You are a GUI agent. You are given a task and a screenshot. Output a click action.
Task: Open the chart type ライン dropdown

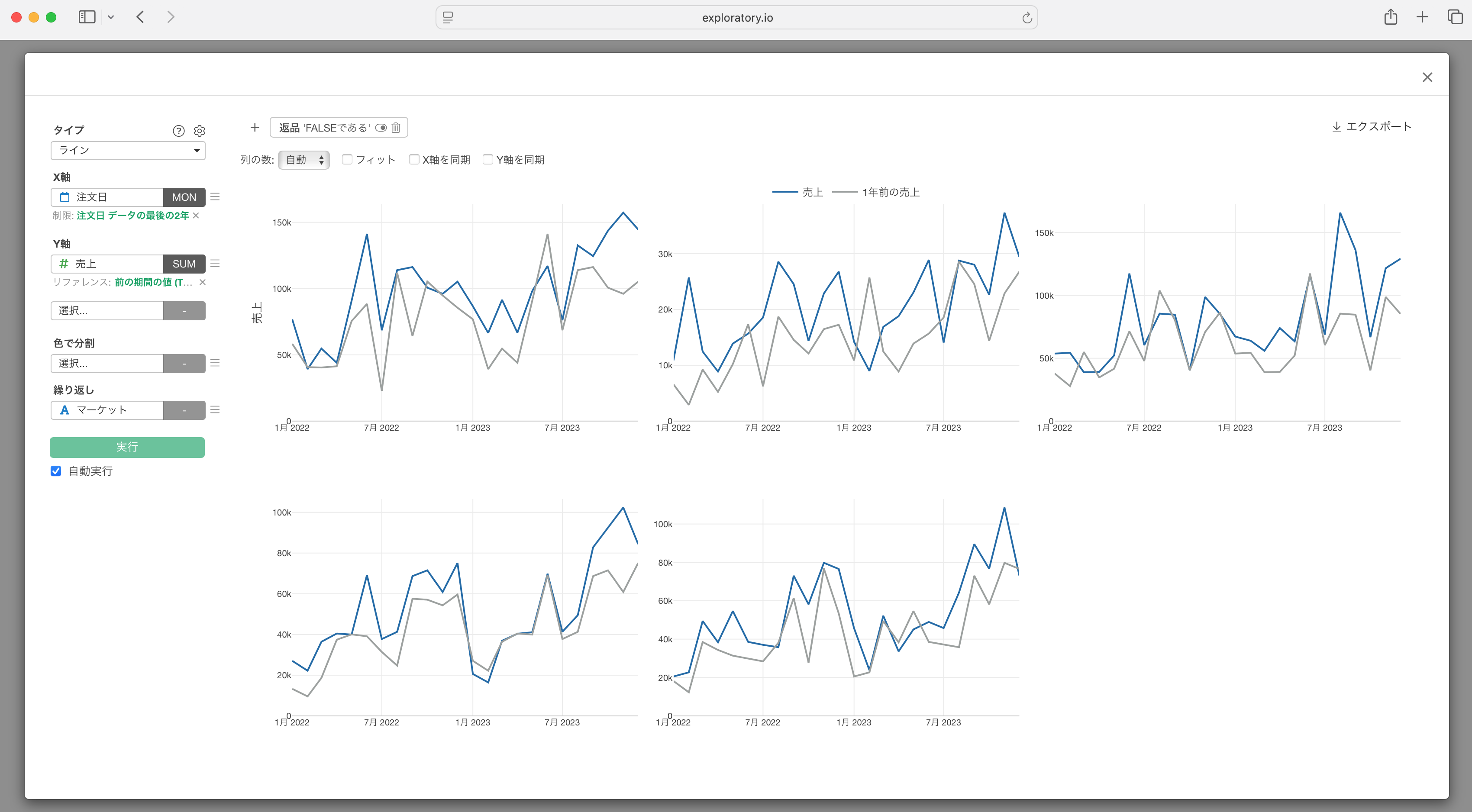pos(128,150)
